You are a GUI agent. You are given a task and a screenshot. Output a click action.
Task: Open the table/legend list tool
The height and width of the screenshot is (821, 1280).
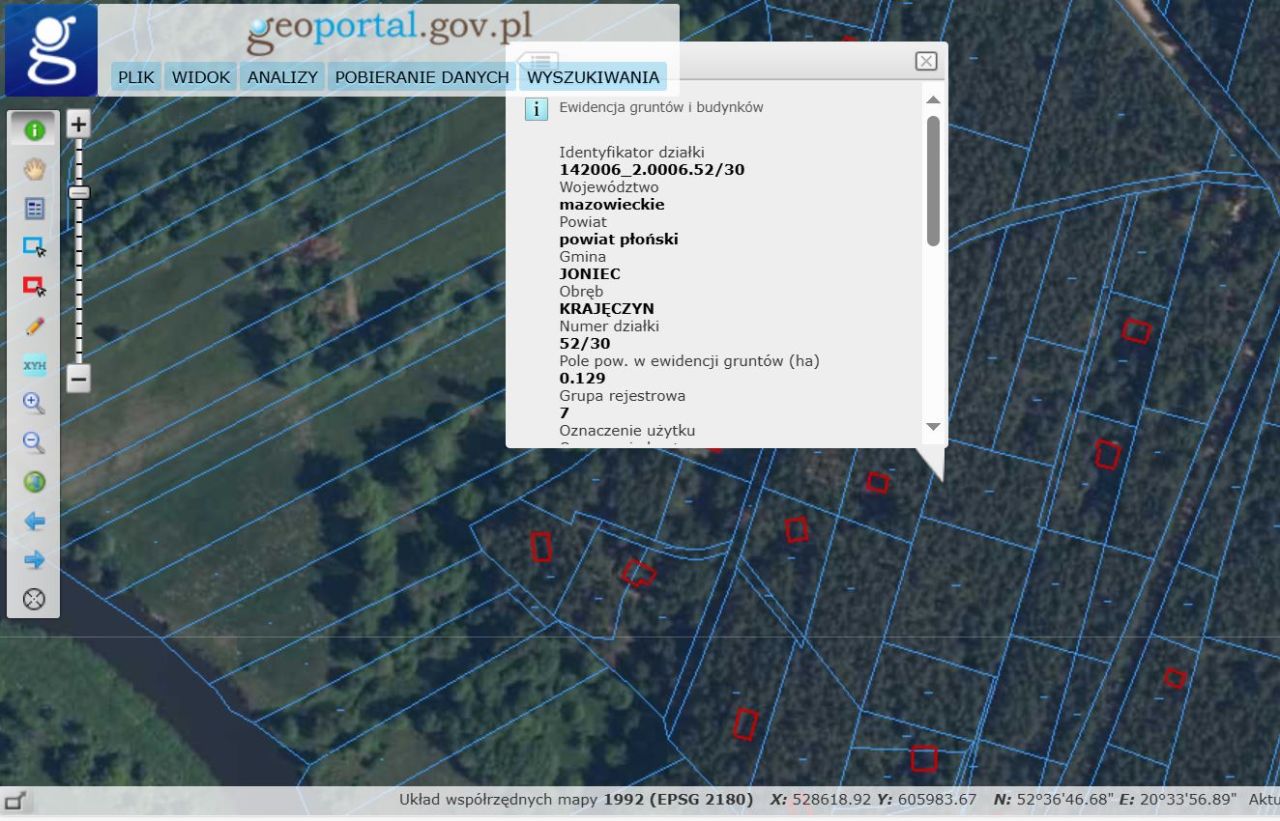pyautogui.click(x=34, y=208)
